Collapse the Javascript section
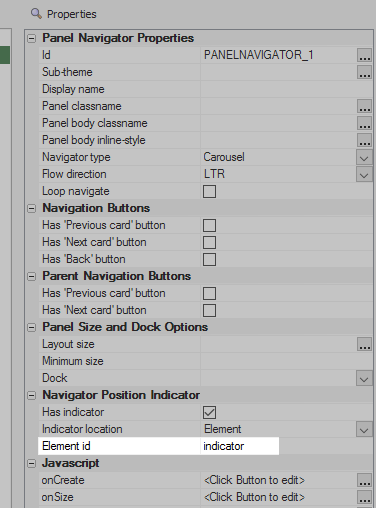This screenshot has height=508, width=376. pyautogui.click(x=31, y=463)
